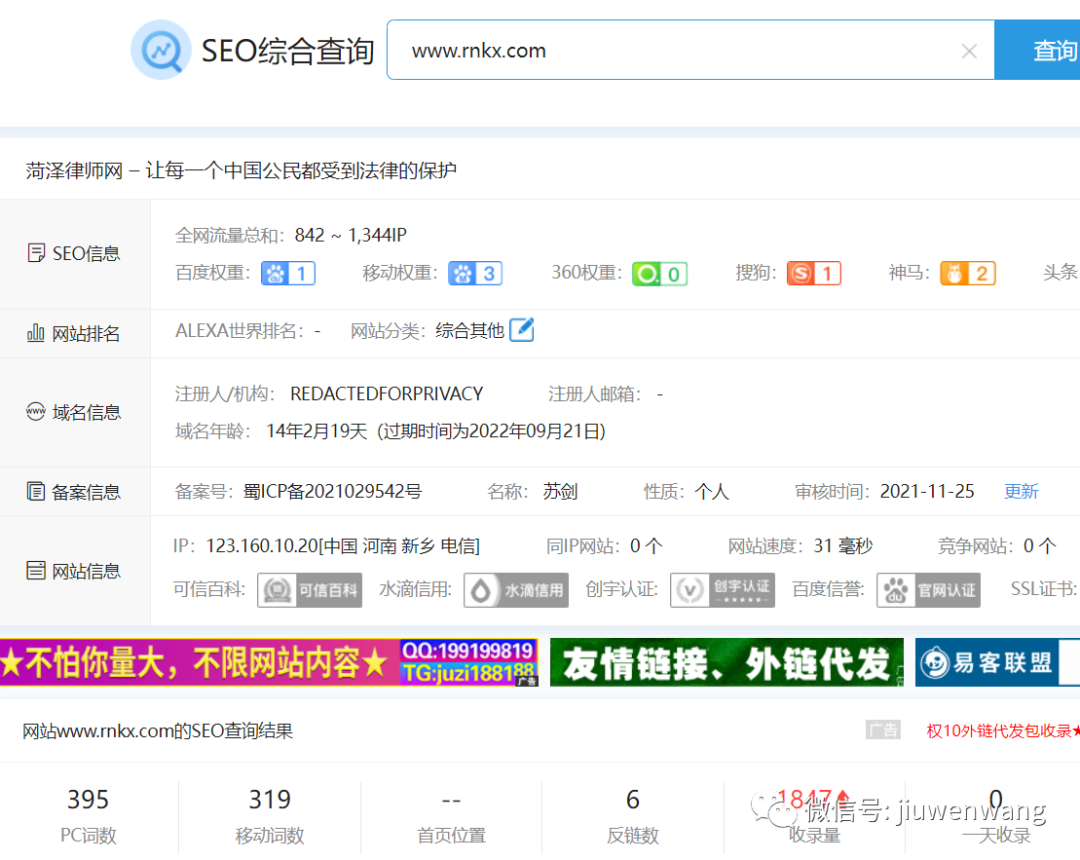Click the 百度权重 badge showing 1
This screenshot has width=1080, height=860.
point(288,273)
